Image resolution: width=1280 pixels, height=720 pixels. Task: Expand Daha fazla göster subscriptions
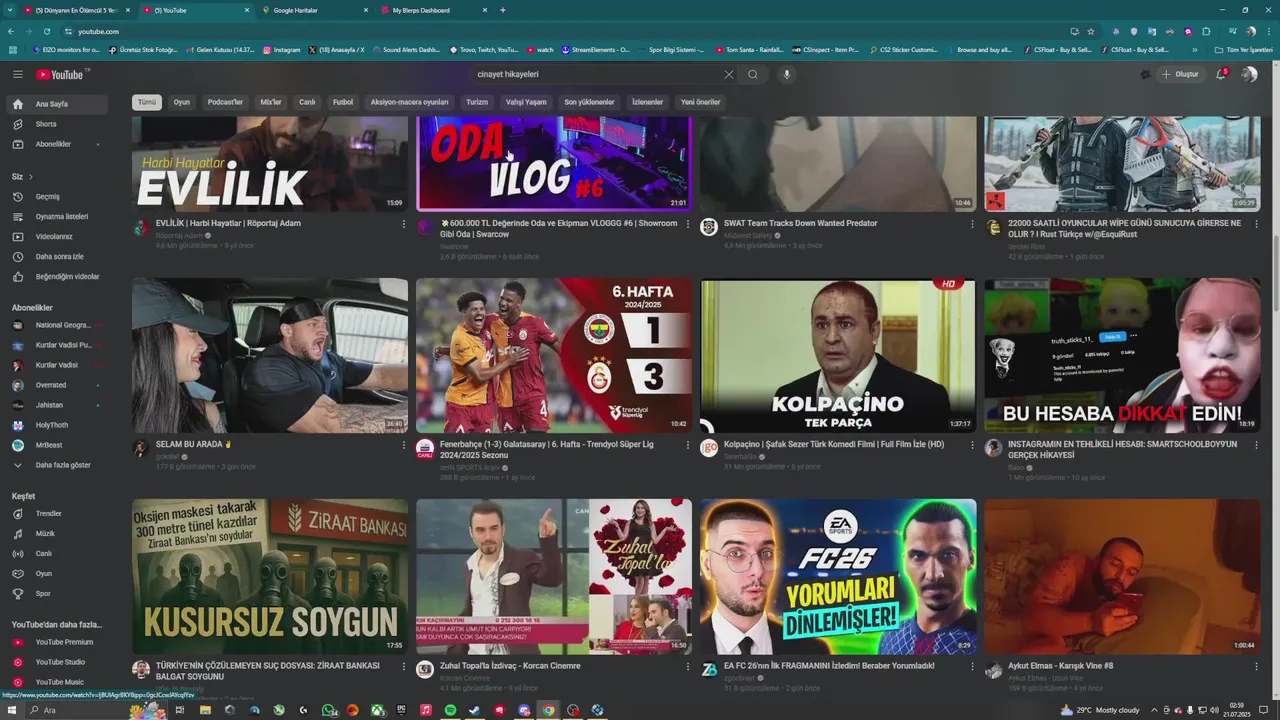click(58, 465)
